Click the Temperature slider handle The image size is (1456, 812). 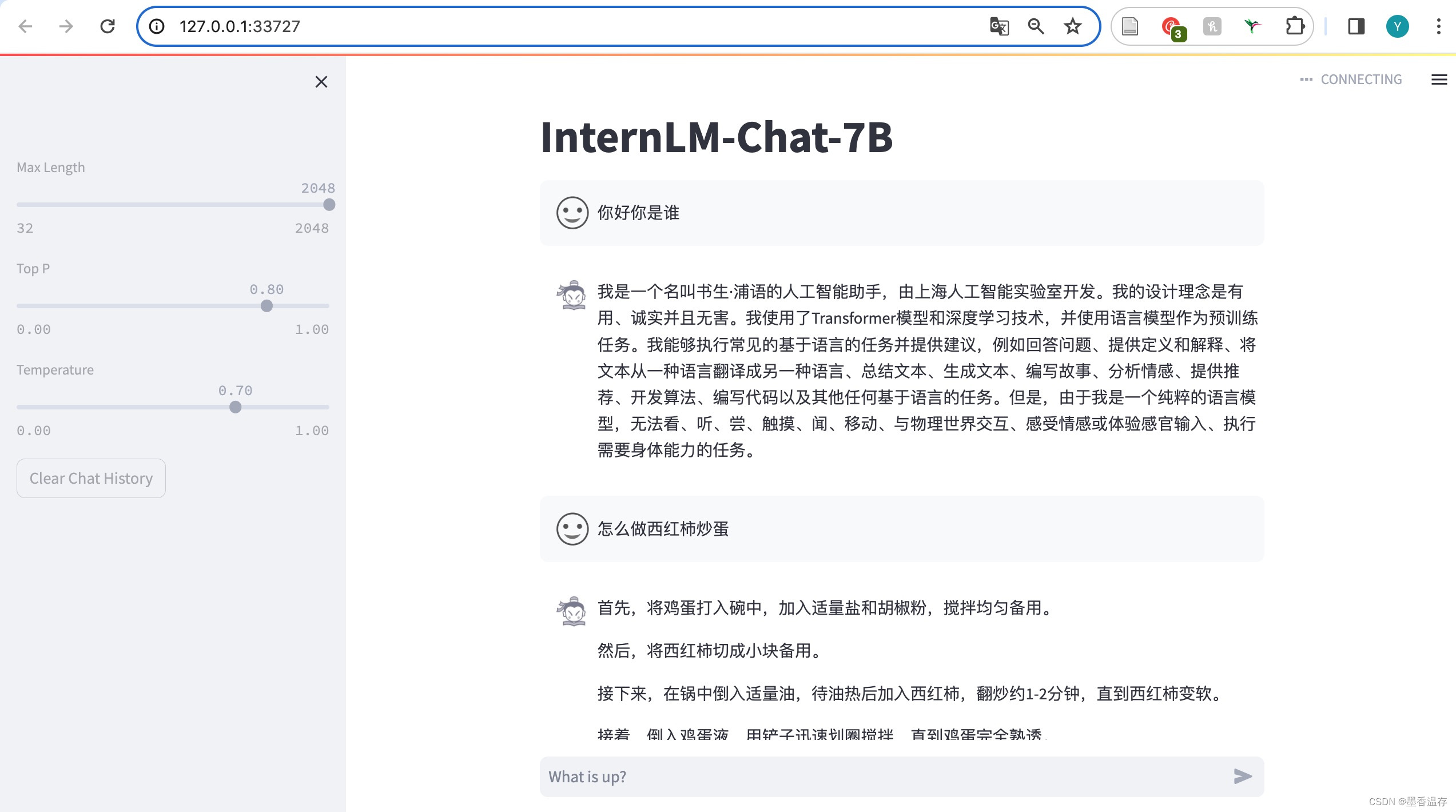(235, 407)
